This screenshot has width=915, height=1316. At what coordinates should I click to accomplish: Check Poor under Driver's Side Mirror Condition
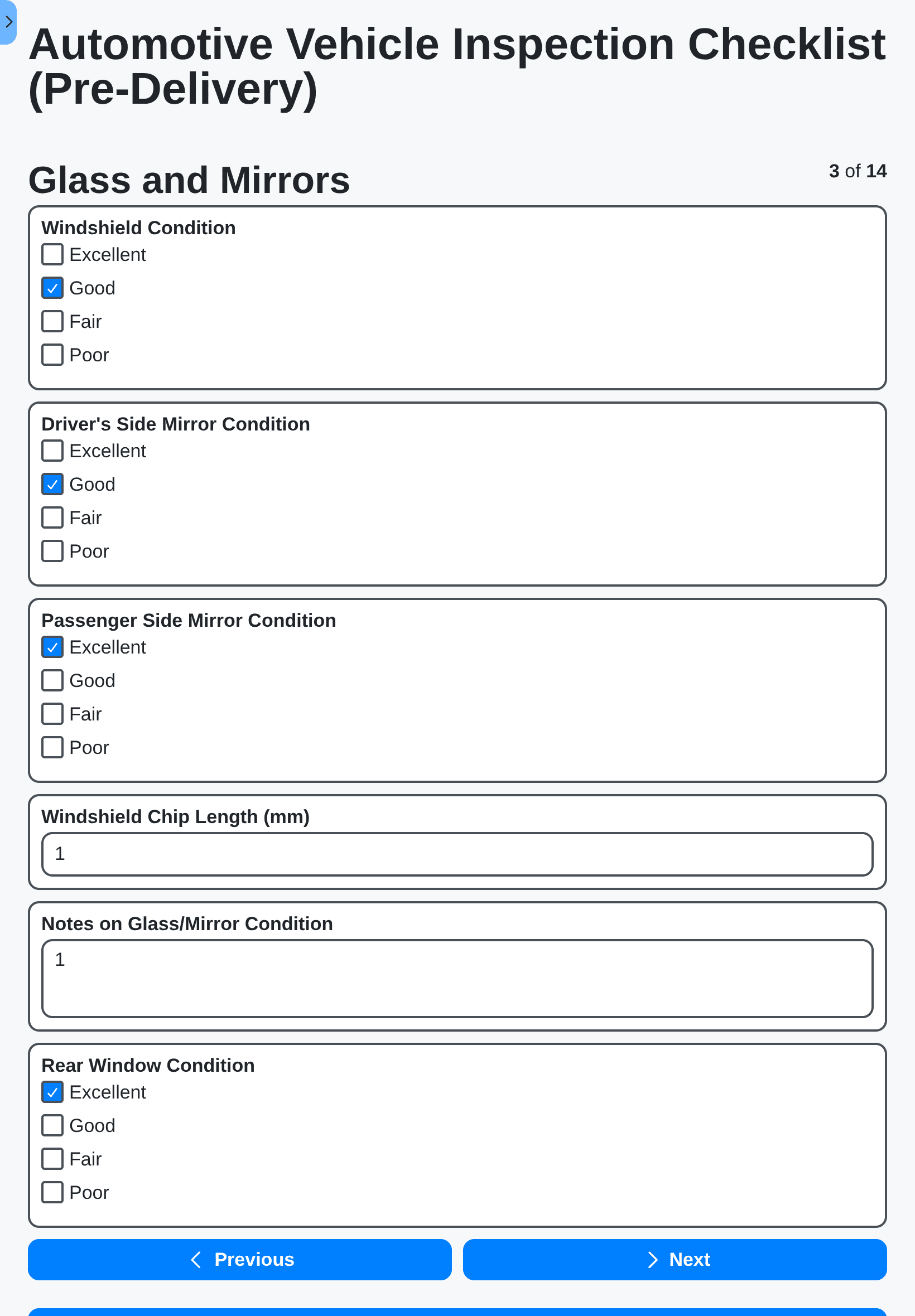point(52,550)
